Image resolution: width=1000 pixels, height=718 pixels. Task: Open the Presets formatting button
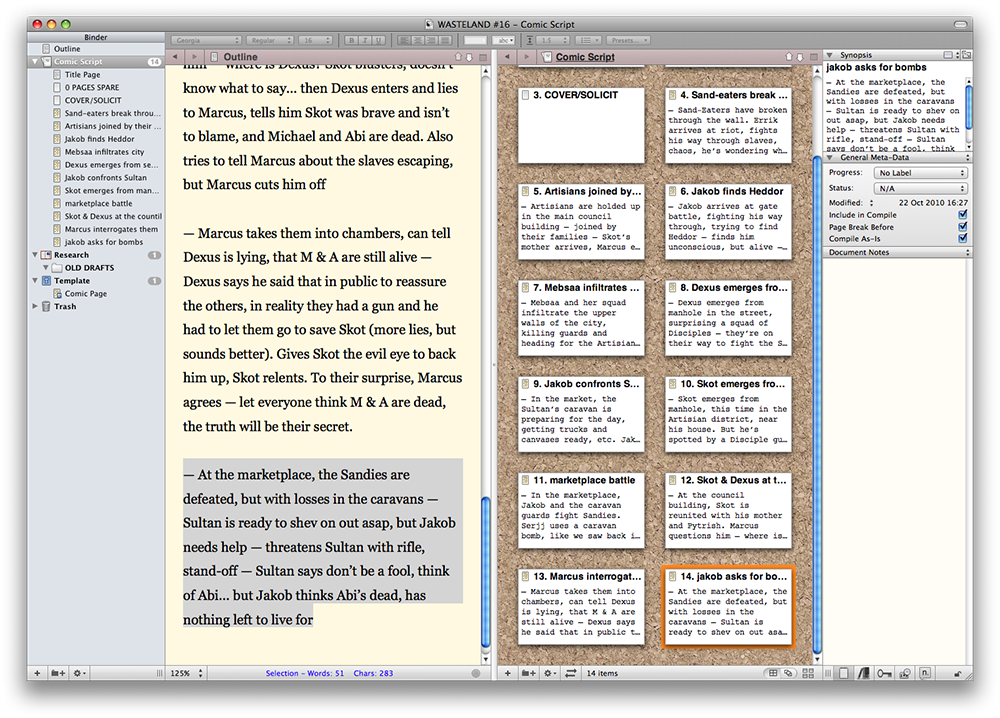627,40
